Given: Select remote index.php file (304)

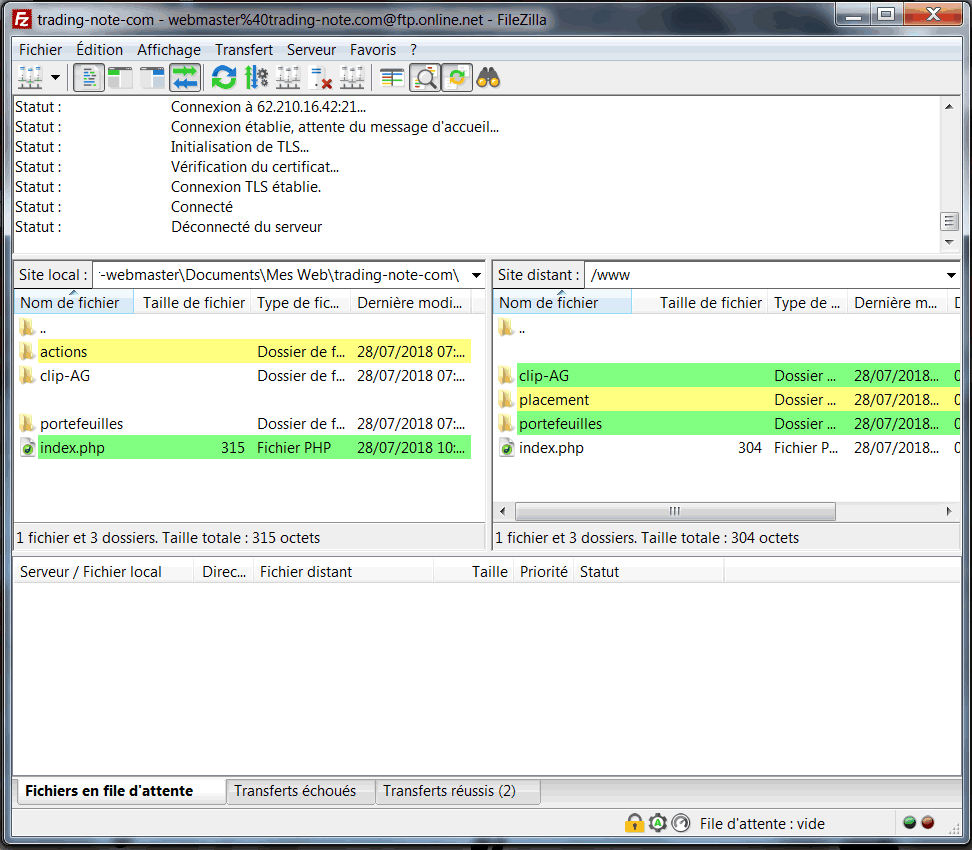Looking at the screenshot, I should click(727, 448).
